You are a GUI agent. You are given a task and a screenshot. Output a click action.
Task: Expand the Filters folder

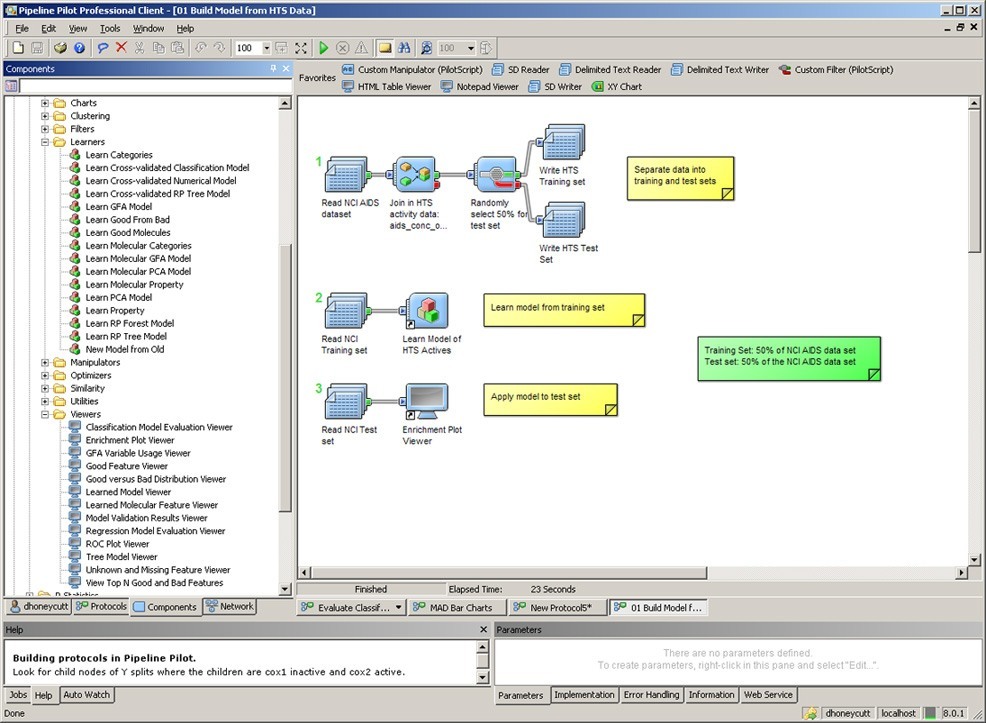tap(45, 129)
